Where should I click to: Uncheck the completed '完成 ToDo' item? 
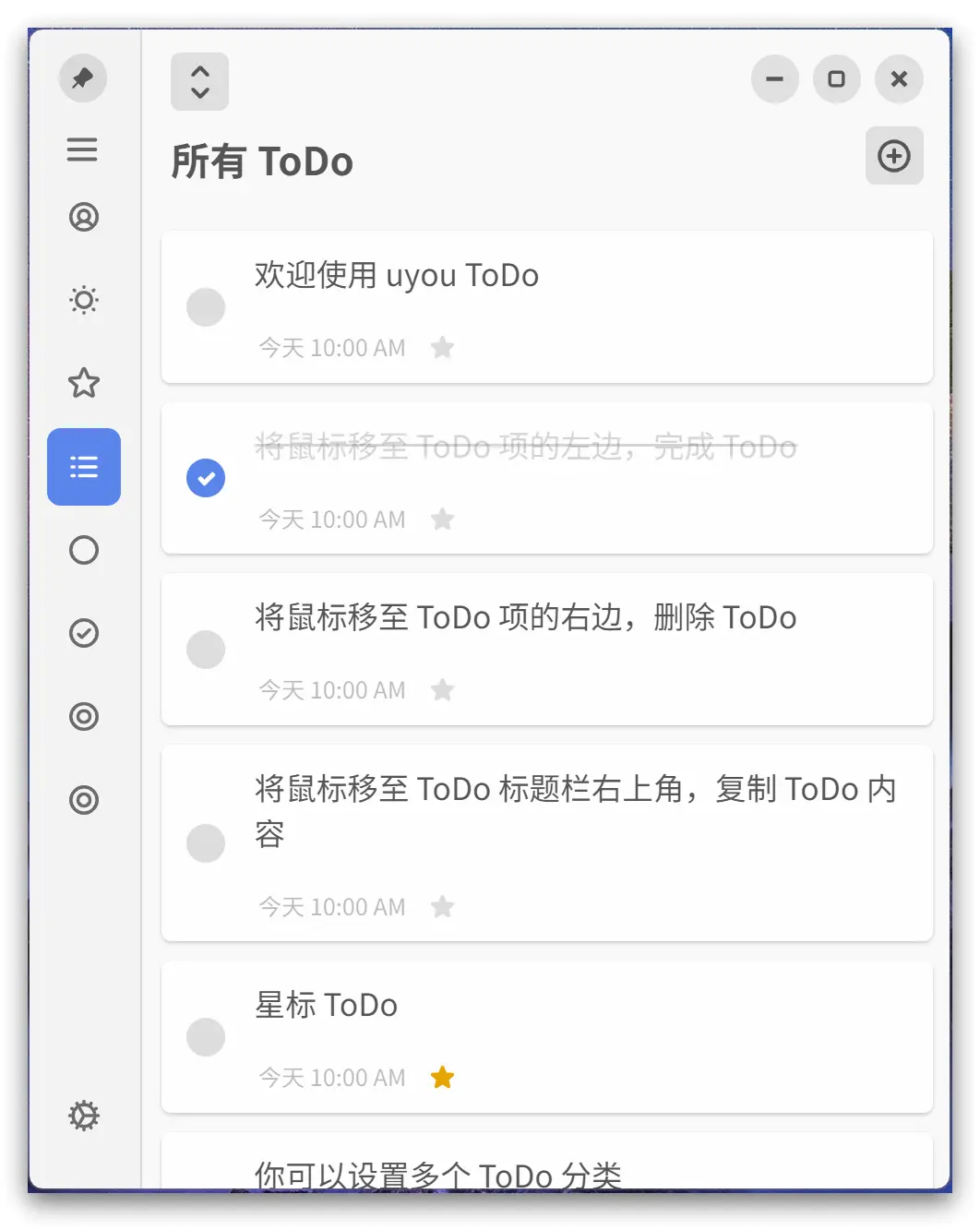point(206,478)
